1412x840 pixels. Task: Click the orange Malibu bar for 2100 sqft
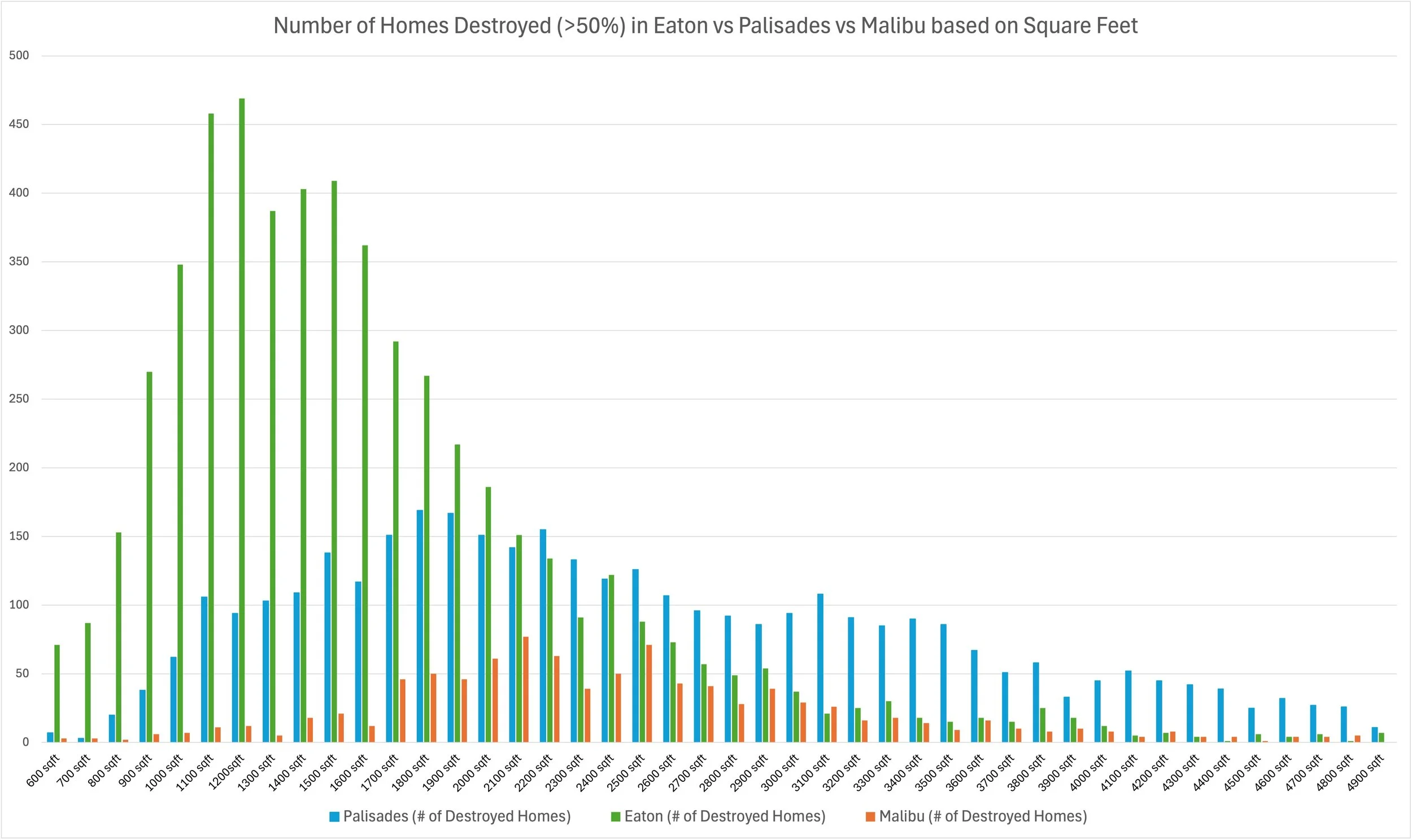(x=526, y=689)
